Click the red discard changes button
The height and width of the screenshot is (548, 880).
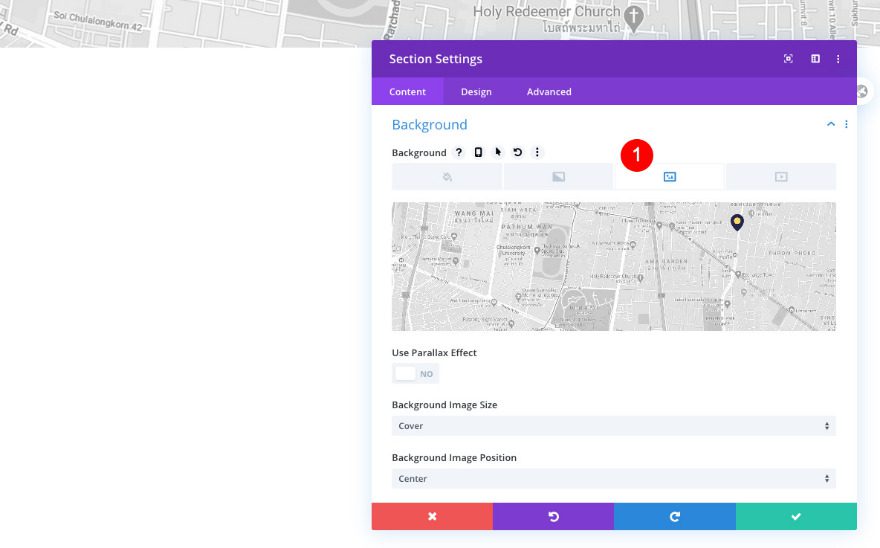432,517
